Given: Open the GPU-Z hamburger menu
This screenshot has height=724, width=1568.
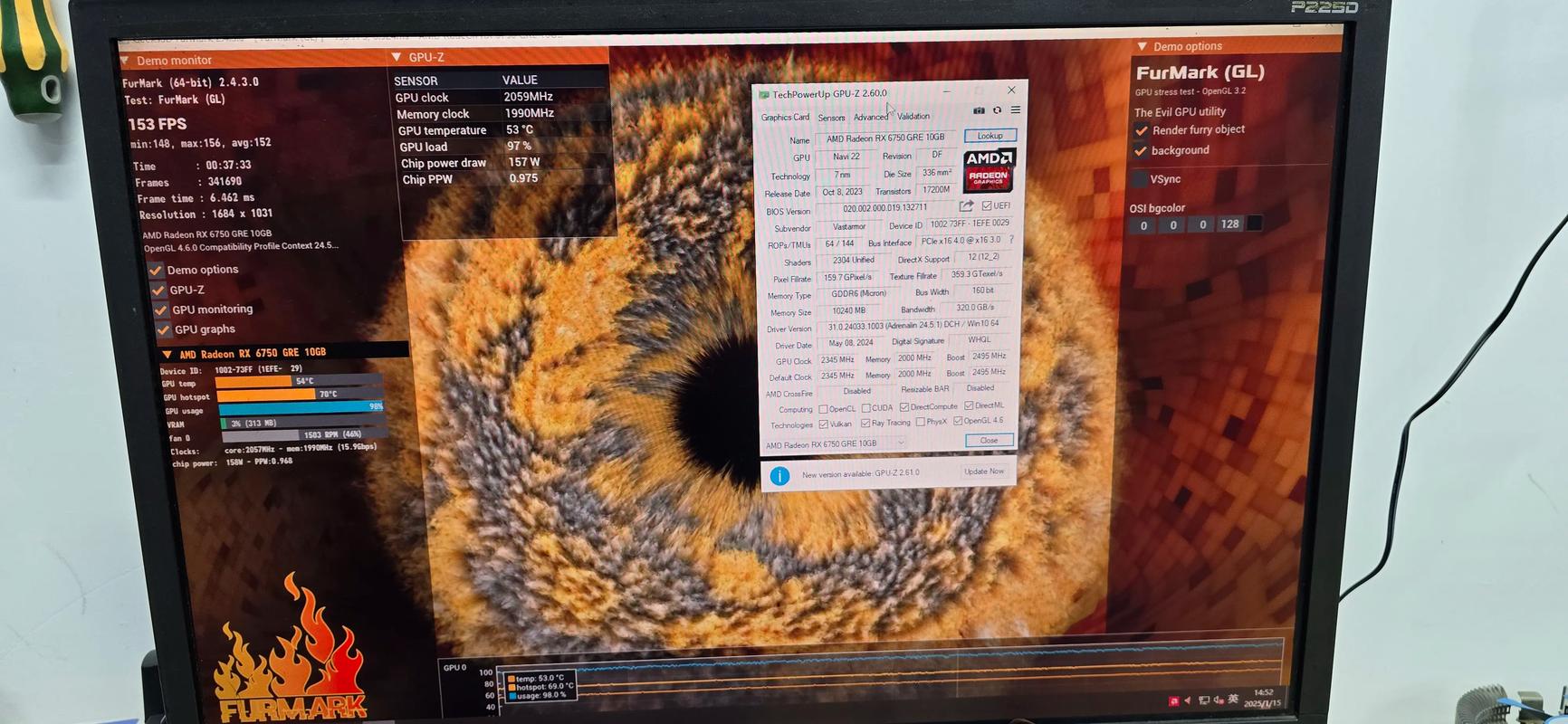Looking at the screenshot, I should (x=1016, y=110).
